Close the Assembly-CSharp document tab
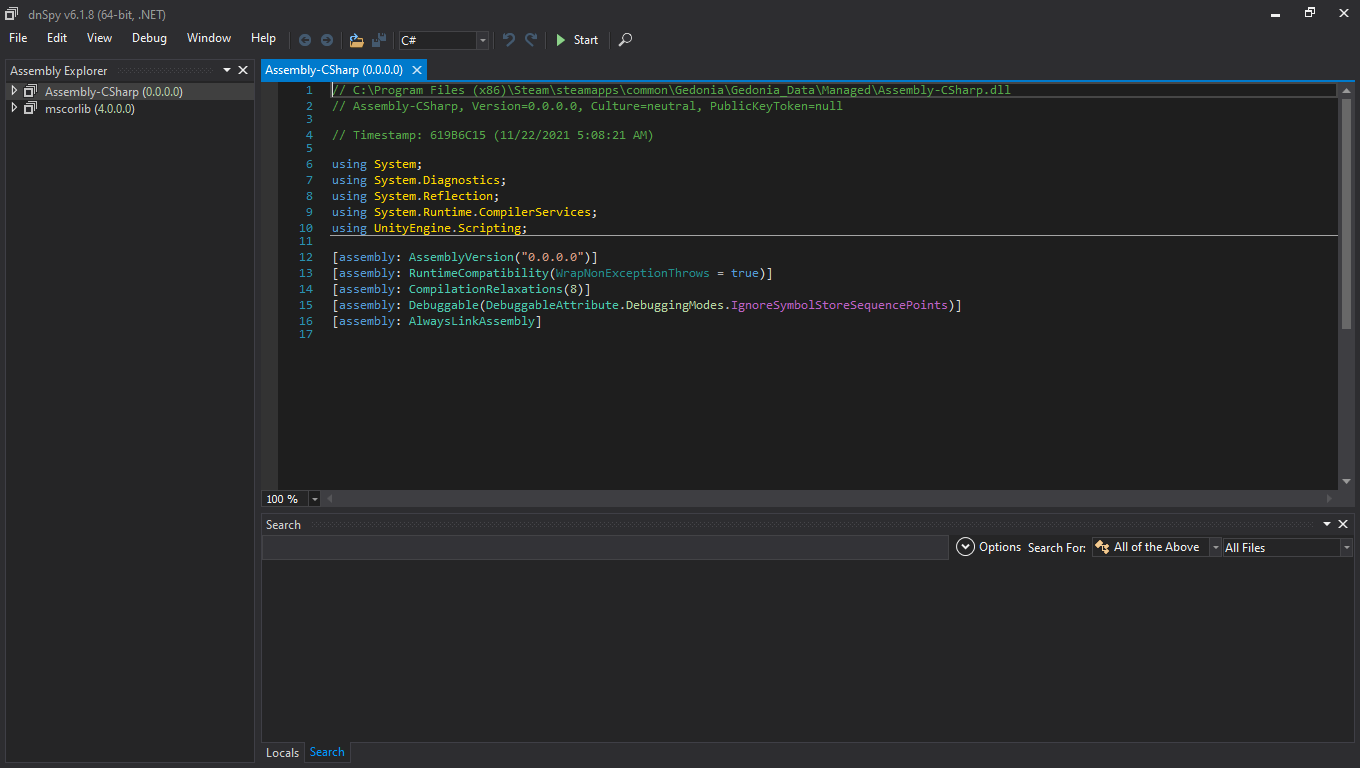This screenshot has width=1360, height=768. tap(417, 70)
